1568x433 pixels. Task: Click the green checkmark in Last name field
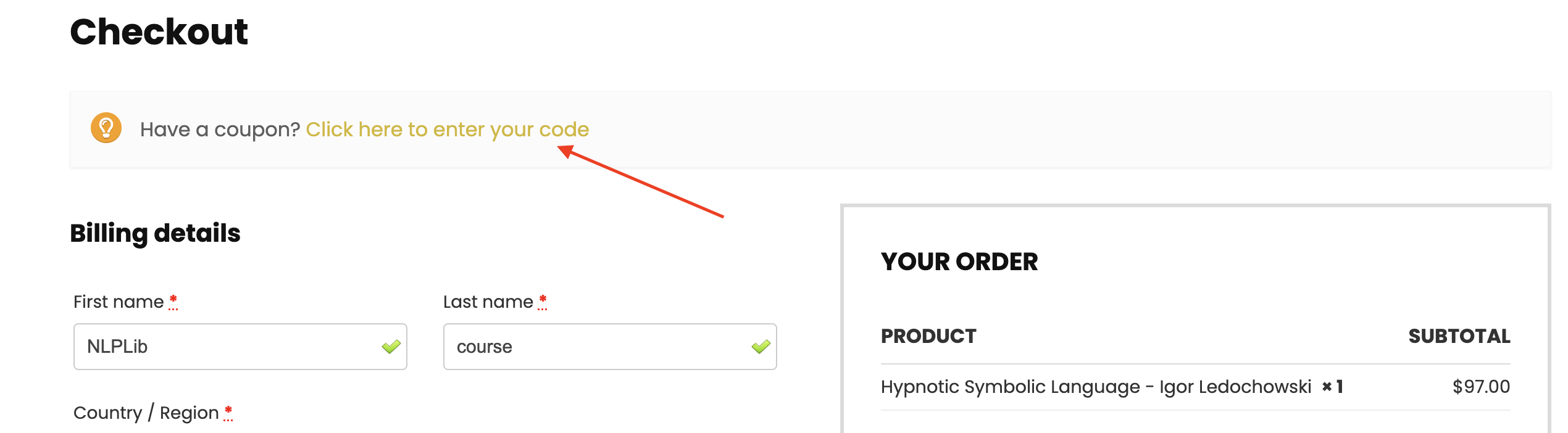point(761,347)
